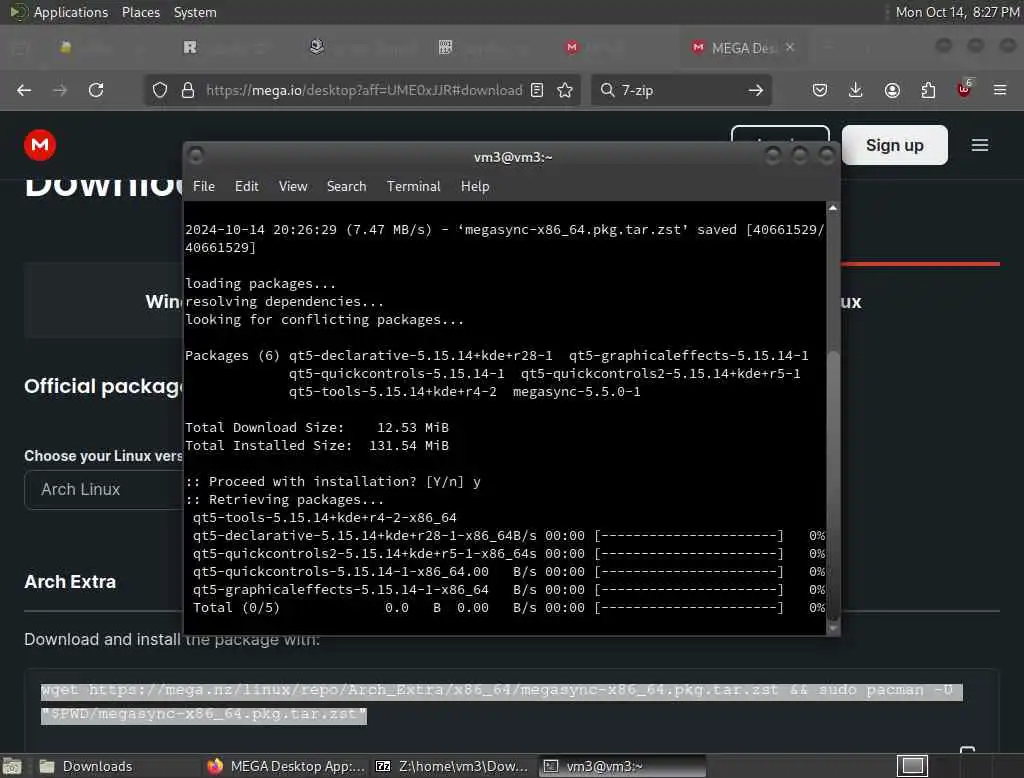
Task: Go back in Firefox history
Action: [24, 90]
